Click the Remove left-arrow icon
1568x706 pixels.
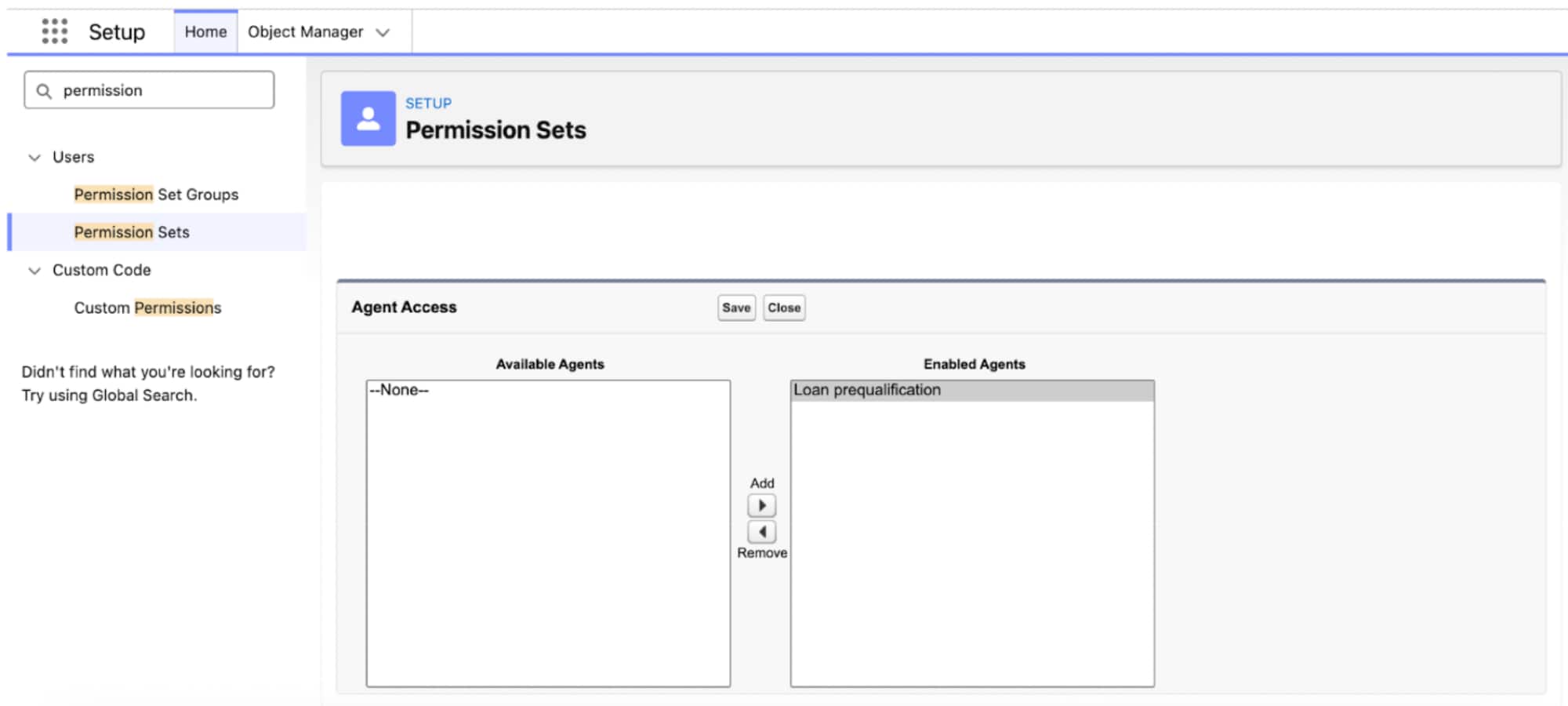761,533
